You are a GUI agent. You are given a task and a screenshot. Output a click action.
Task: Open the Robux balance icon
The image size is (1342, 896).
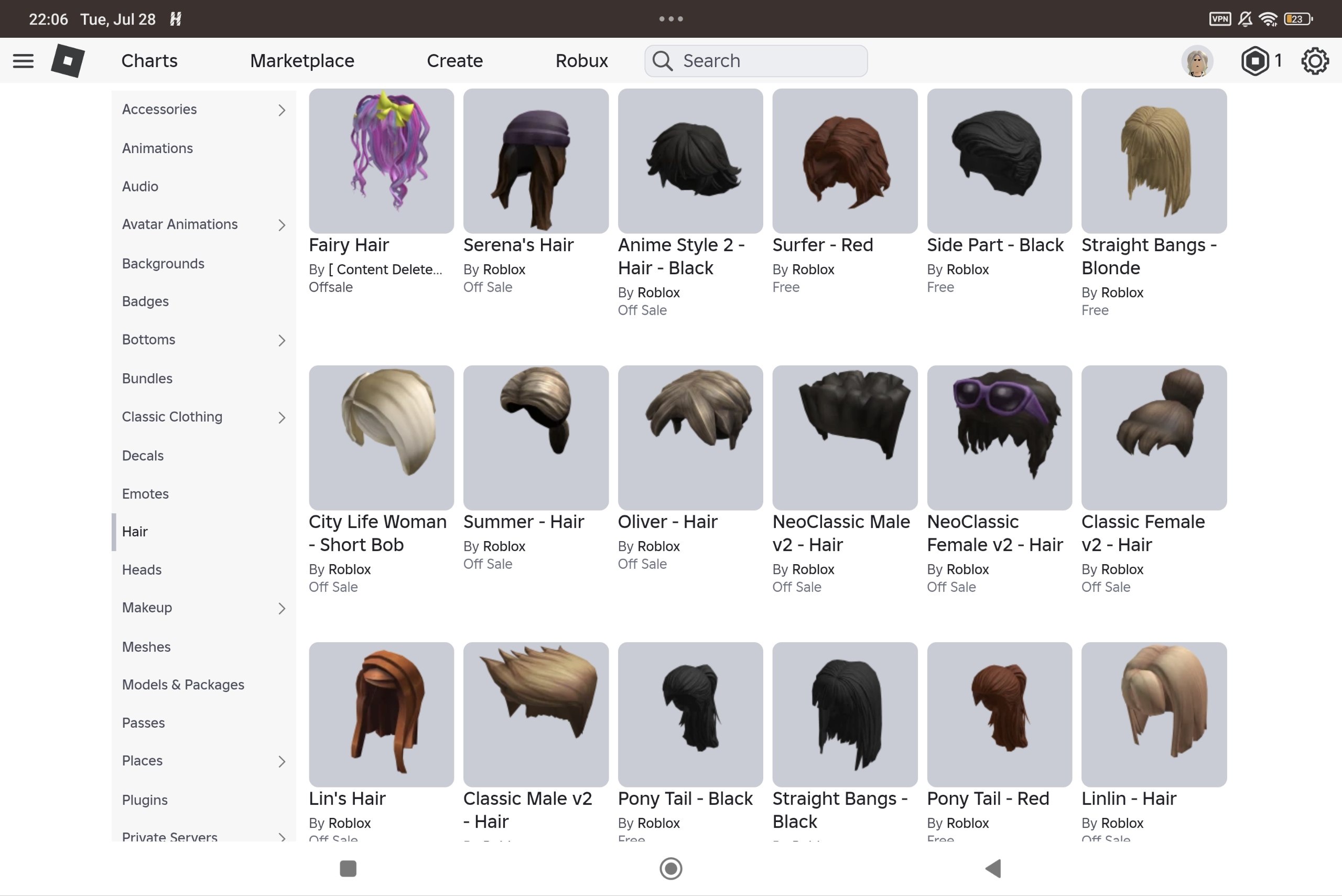click(x=1254, y=61)
